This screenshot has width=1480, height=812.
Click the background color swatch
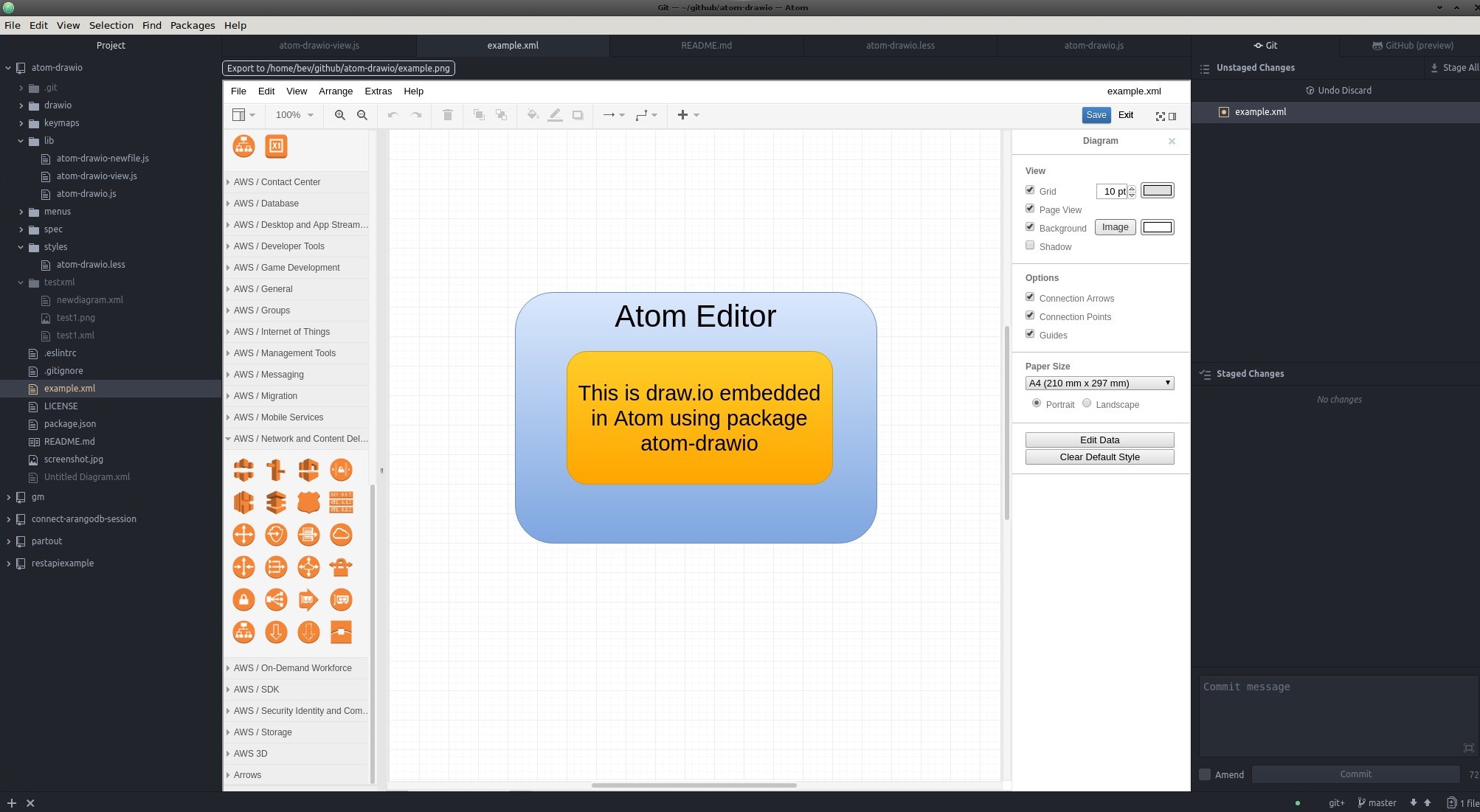coord(1157,227)
